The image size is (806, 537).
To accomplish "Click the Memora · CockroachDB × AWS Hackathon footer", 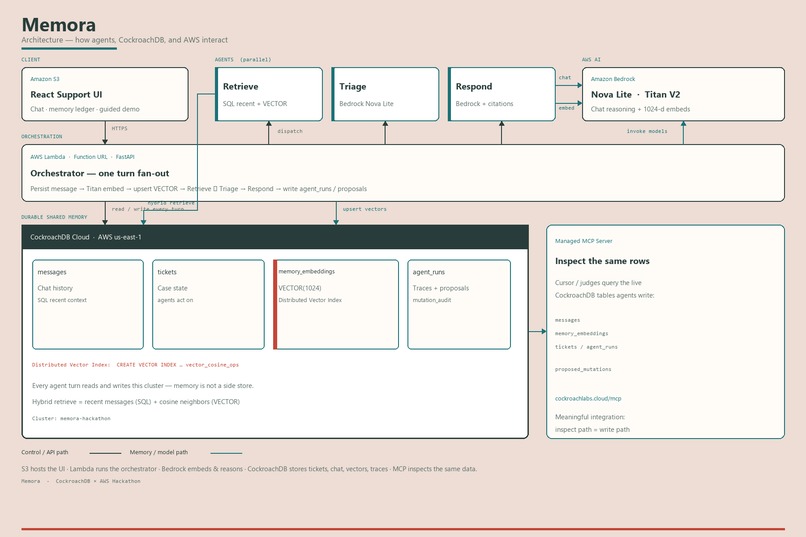I will pyautogui.click(x=81, y=482).
